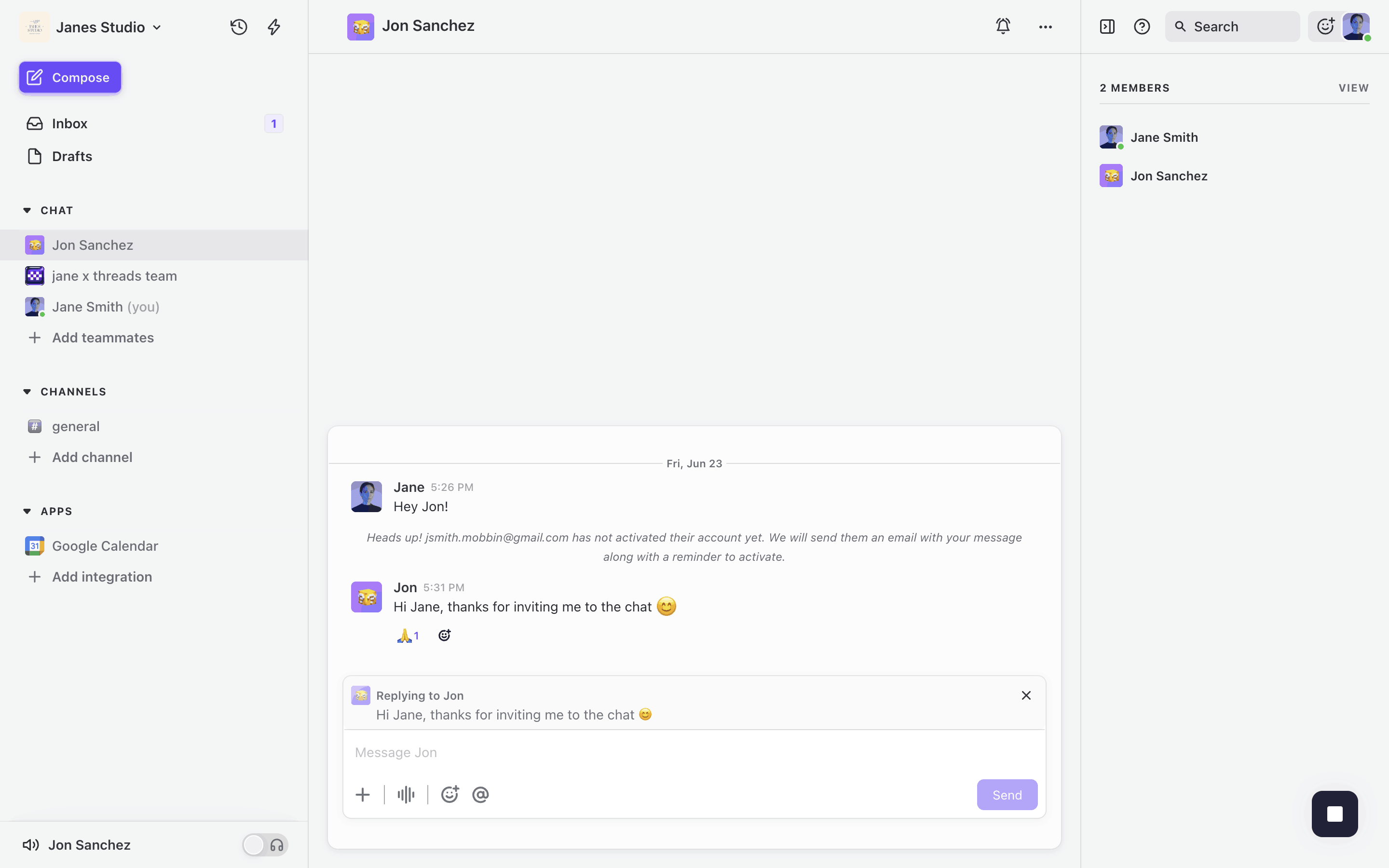Click the voice recording waveform icon

click(x=406, y=795)
